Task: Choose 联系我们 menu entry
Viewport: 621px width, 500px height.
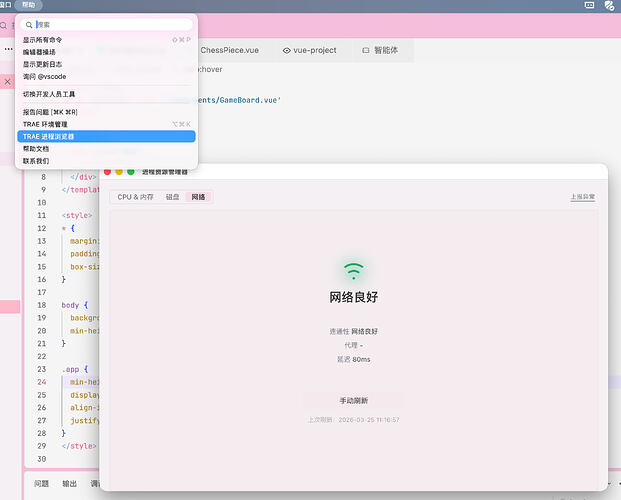Action: pos(106,161)
